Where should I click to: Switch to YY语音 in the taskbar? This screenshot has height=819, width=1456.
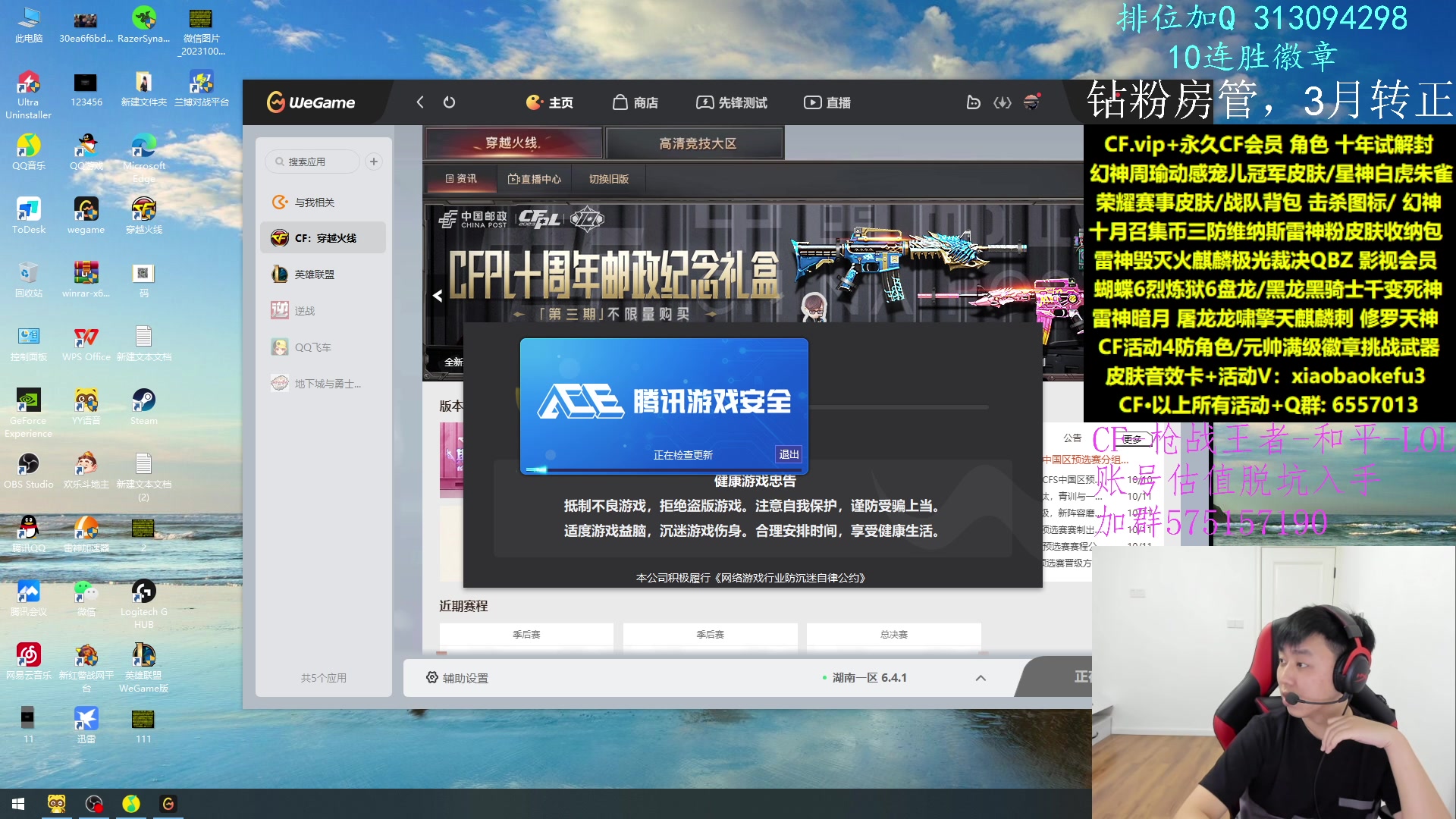point(57,804)
